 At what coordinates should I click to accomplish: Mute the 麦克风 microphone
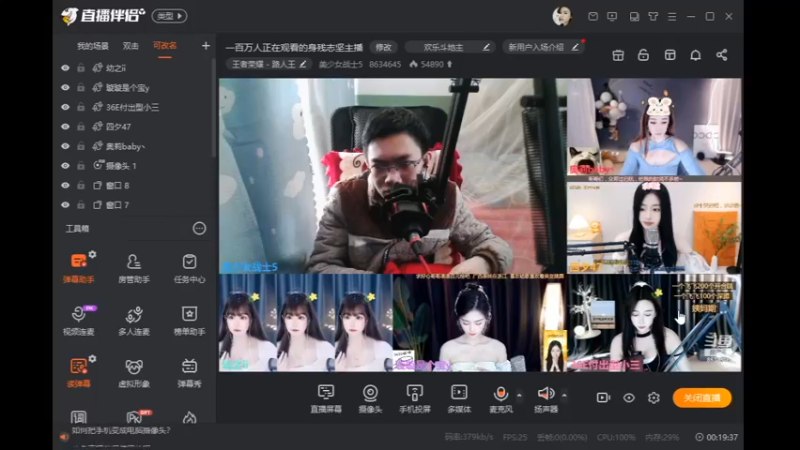(501, 398)
